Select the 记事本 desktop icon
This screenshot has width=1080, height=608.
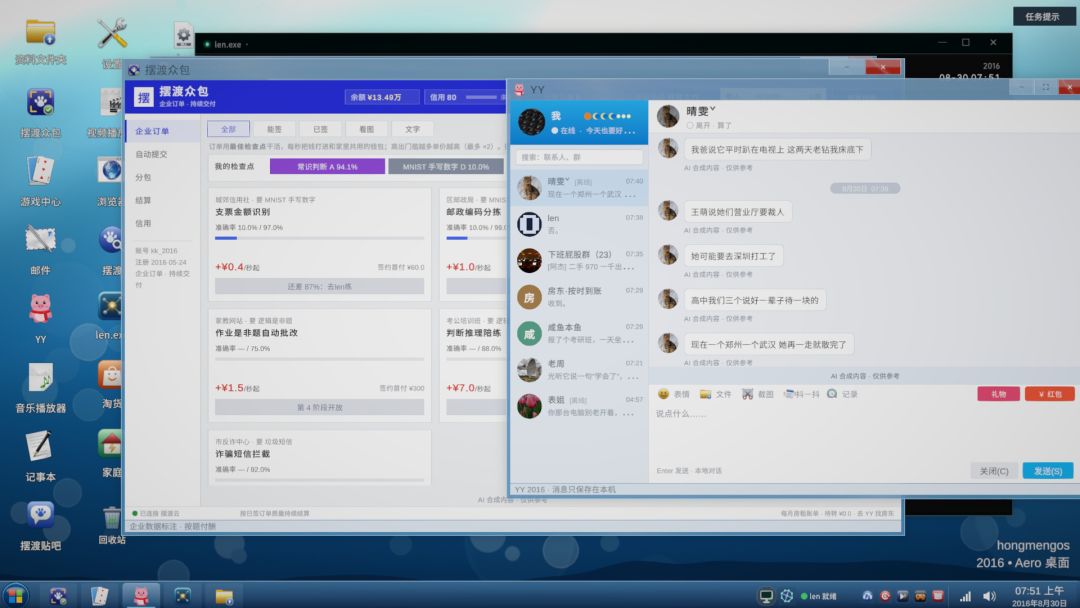pos(41,446)
